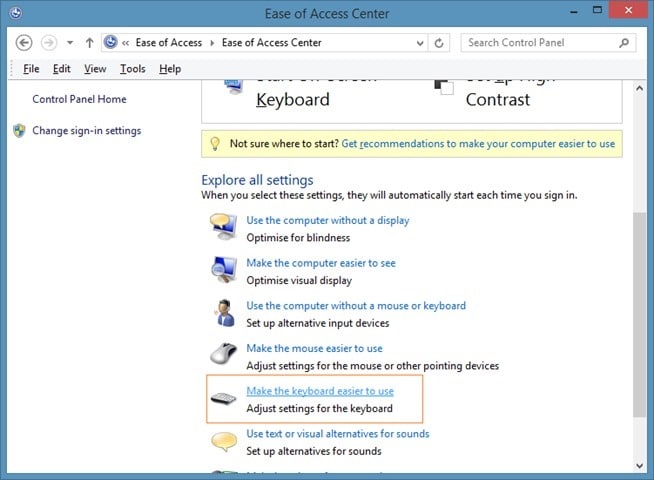Screen dimensions: 654x480
Task: Click the scrollbar up arrow
Action: coord(639,88)
